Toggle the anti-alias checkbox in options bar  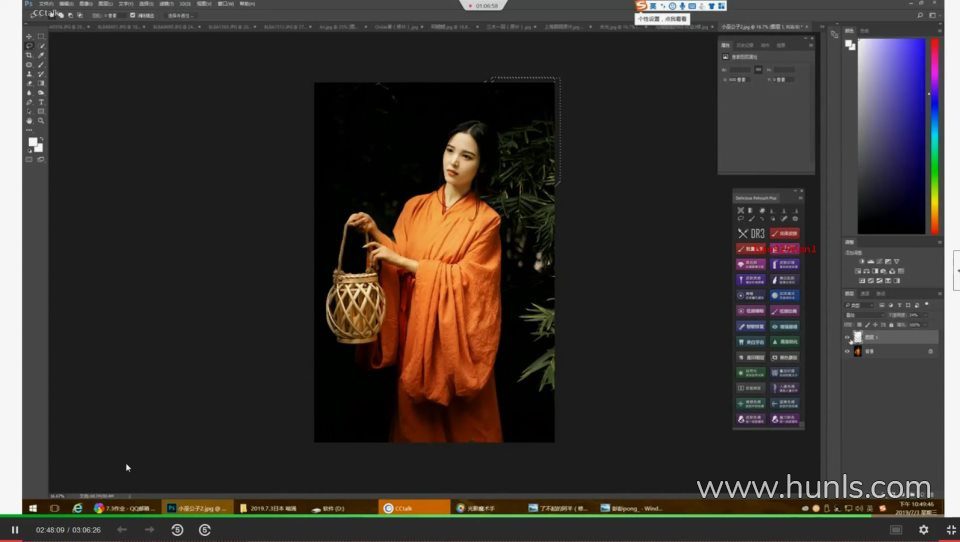[x=133, y=15]
